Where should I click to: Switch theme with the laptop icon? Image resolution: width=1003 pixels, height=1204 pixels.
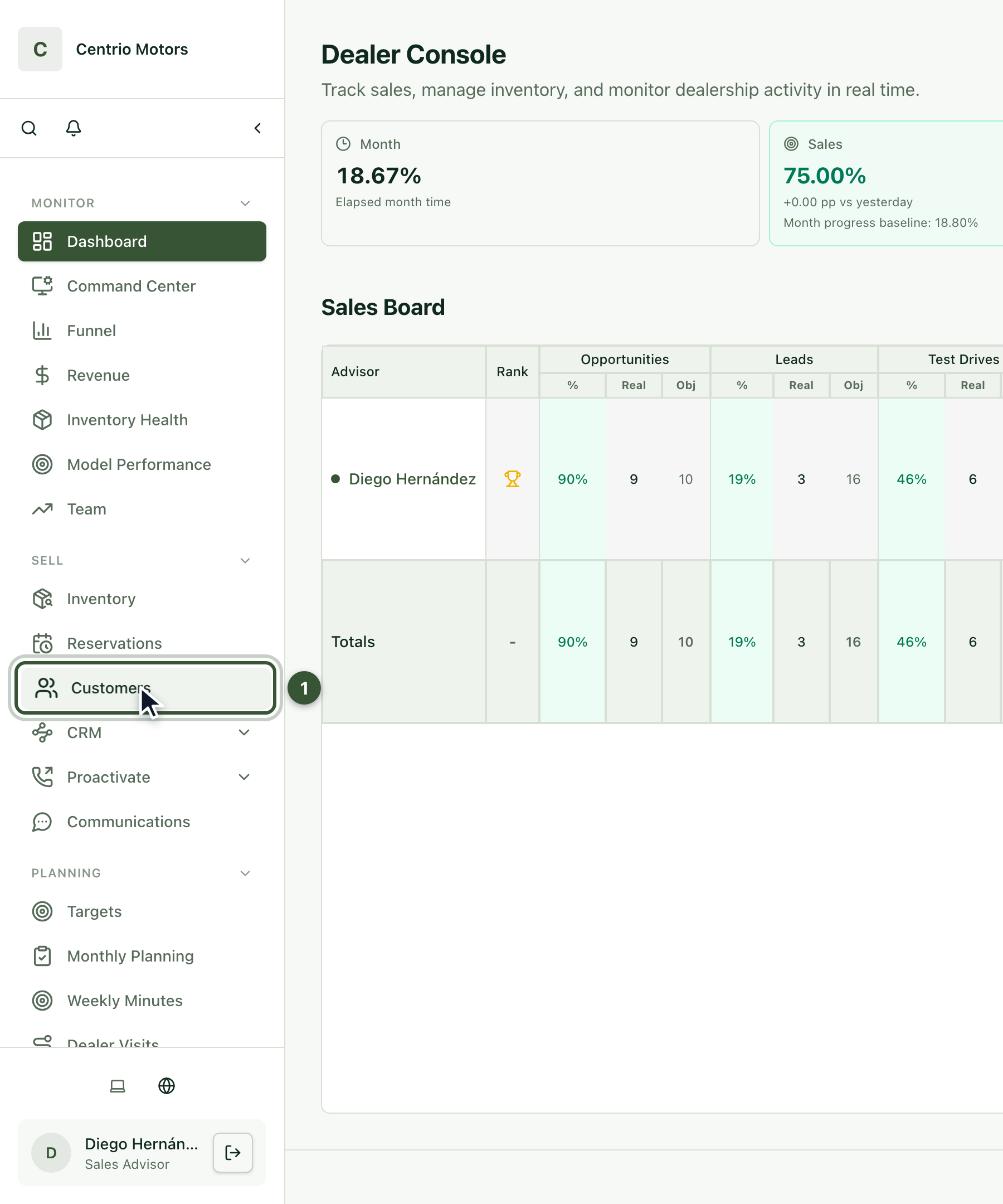(118, 1086)
